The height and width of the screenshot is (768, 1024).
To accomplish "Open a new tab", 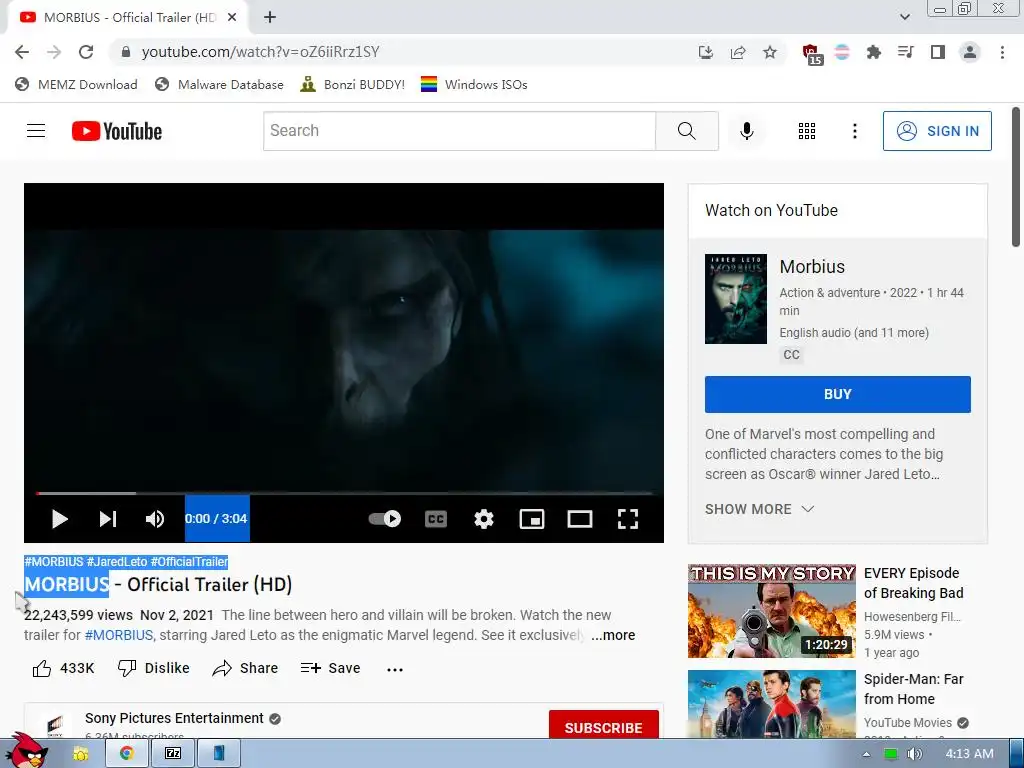I will pyautogui.click(x=270, y=17).
